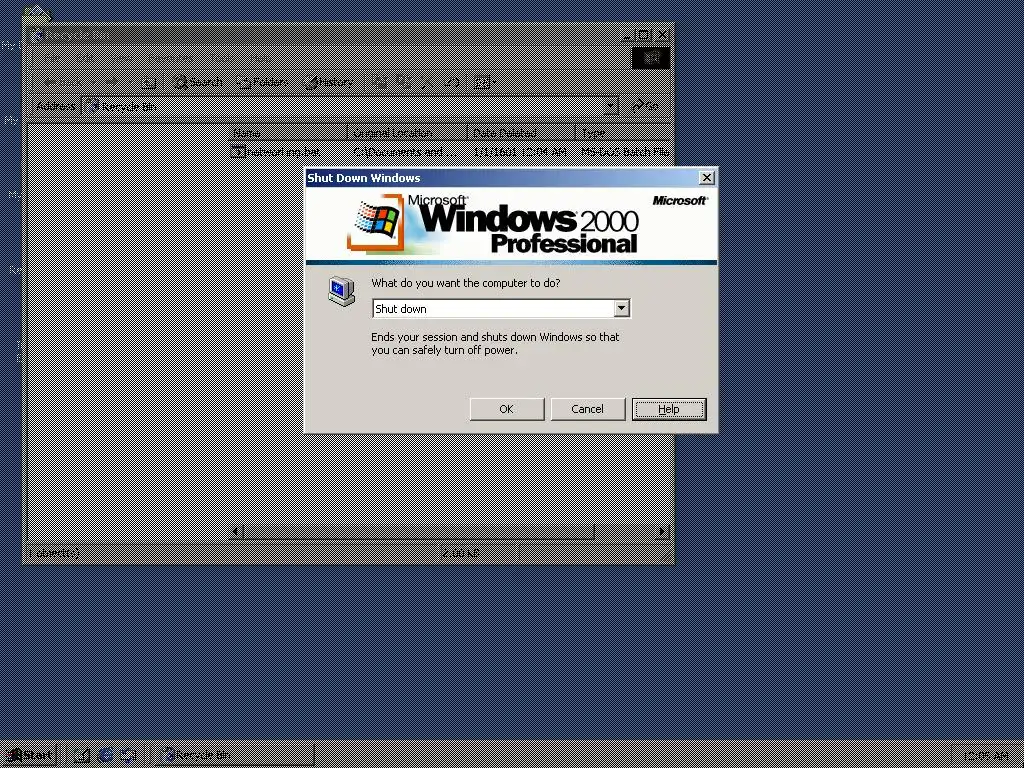Click the left arrow of the horizontal scrollbar
The height and width of the screenshot is (768, 1024).
236,532
